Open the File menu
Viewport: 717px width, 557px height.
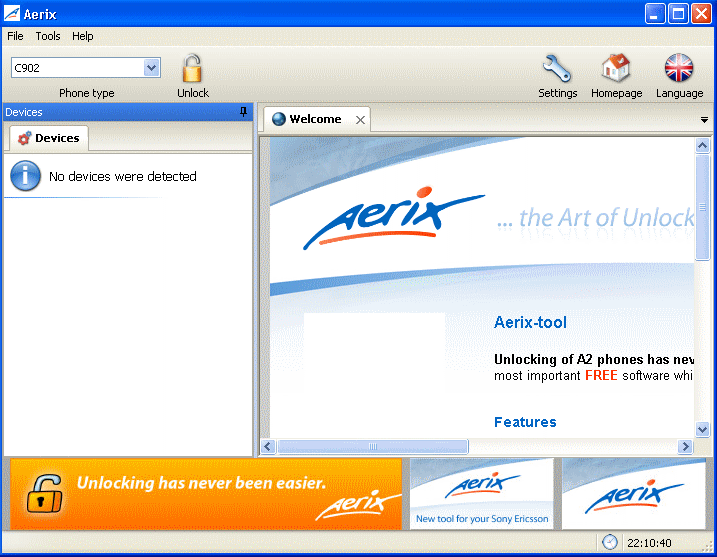[15, 36]
